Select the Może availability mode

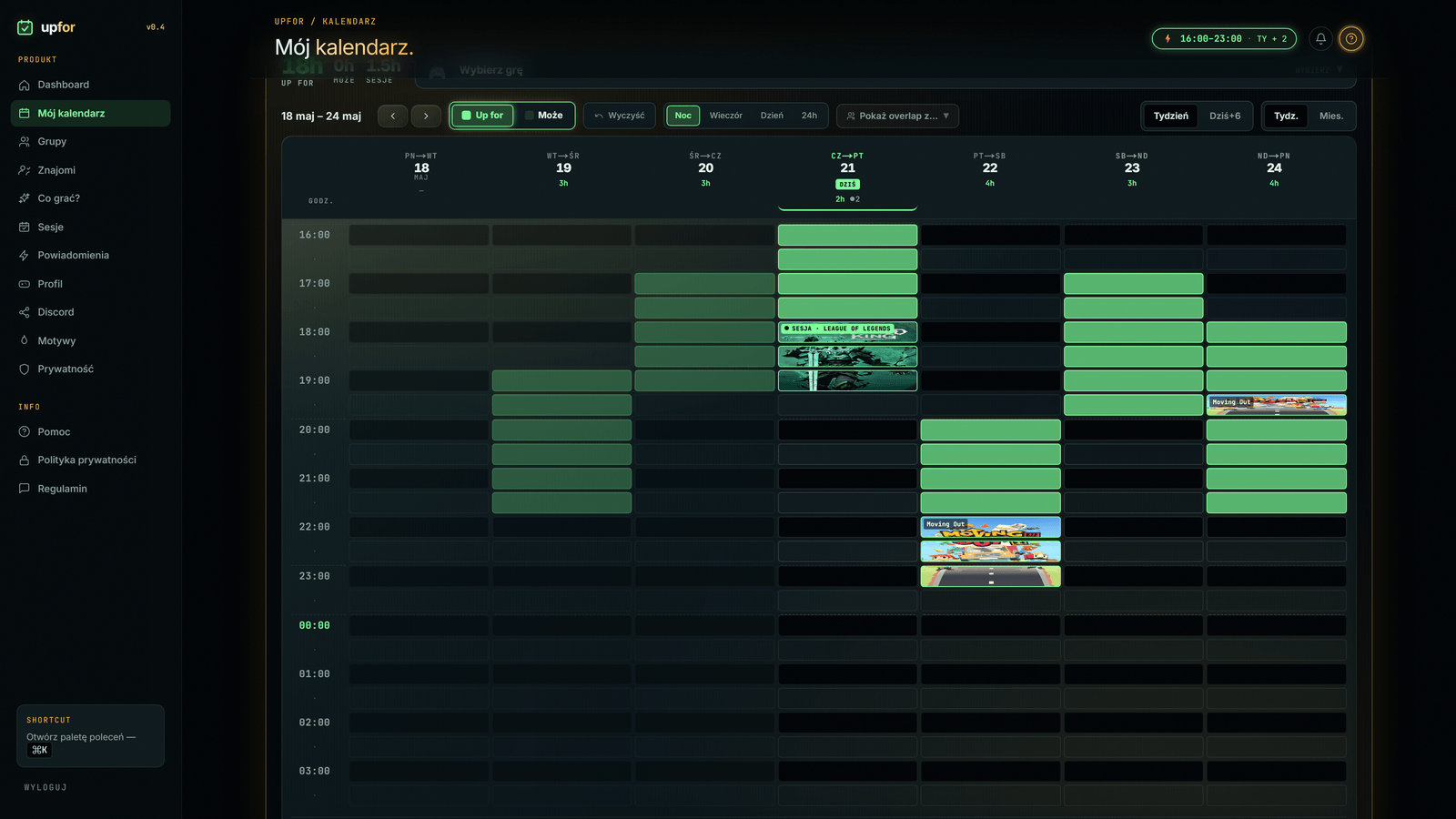(x=544, y=116)
